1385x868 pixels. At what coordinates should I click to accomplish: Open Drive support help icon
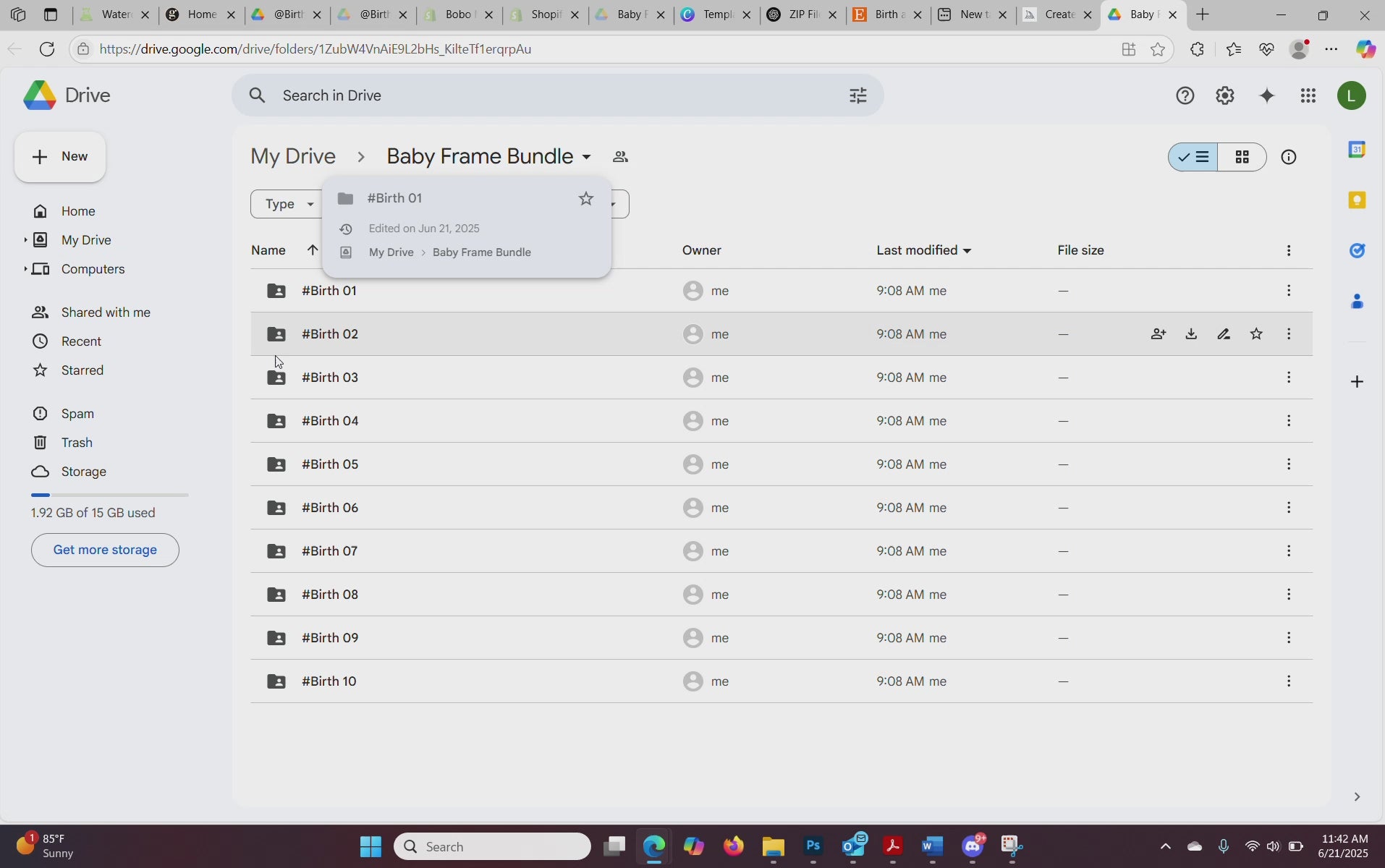[1185, 95]
